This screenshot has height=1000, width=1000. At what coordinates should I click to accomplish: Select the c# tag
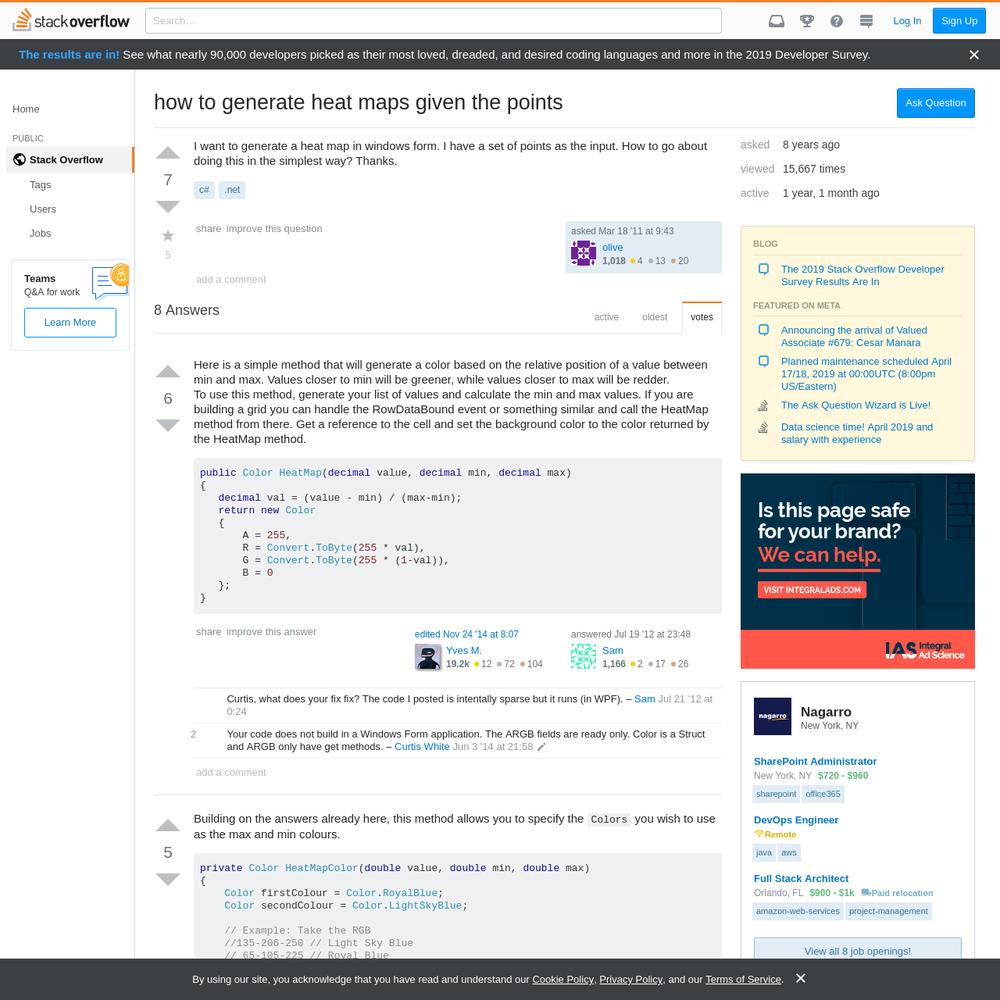[204, 190]
